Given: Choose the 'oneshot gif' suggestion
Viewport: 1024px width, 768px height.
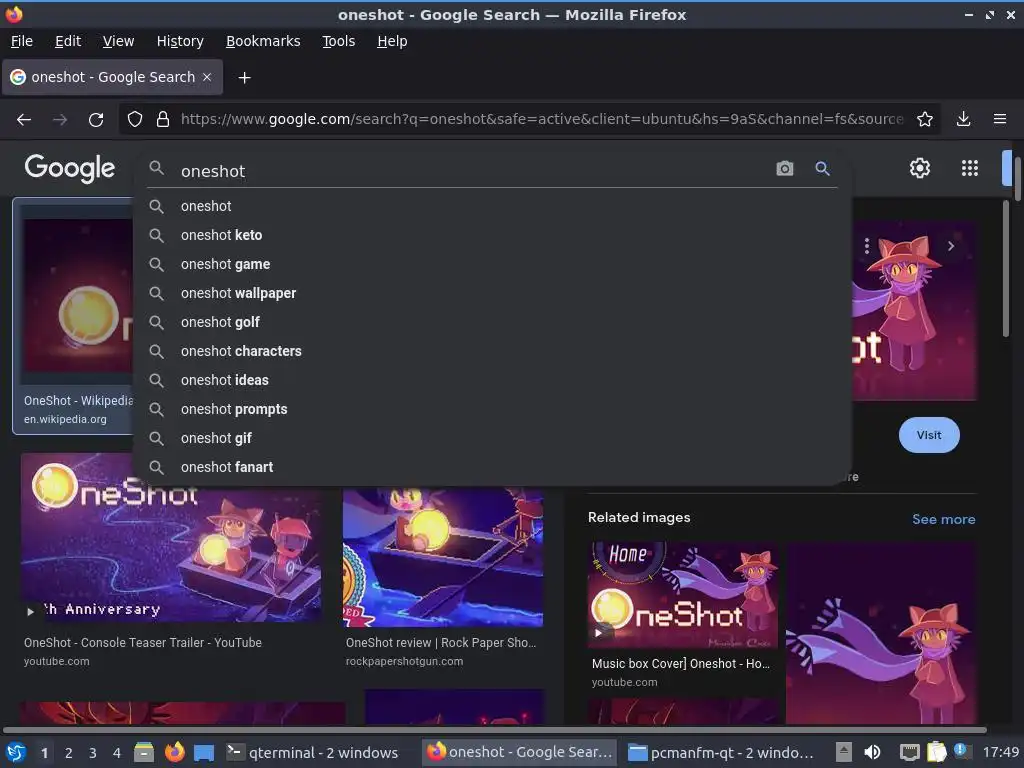Looking at the screenshot, I should click(492, 438).
